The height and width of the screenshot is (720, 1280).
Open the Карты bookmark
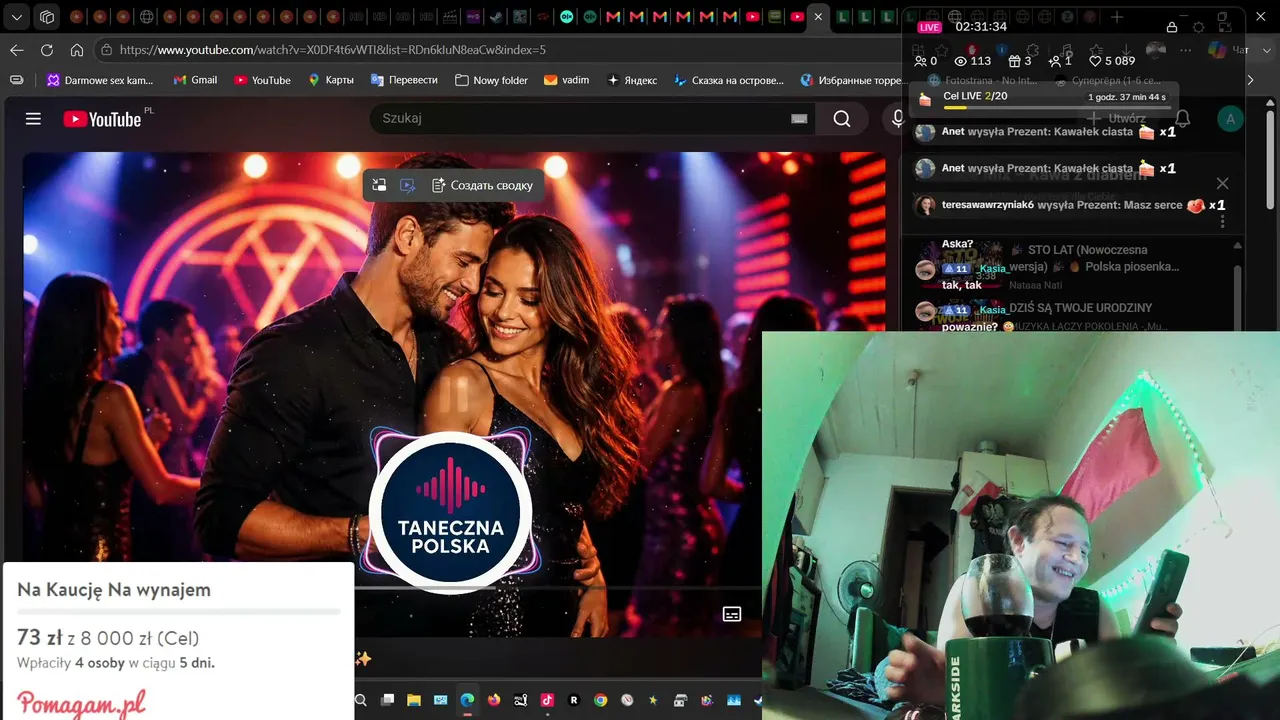coord(330,80)
